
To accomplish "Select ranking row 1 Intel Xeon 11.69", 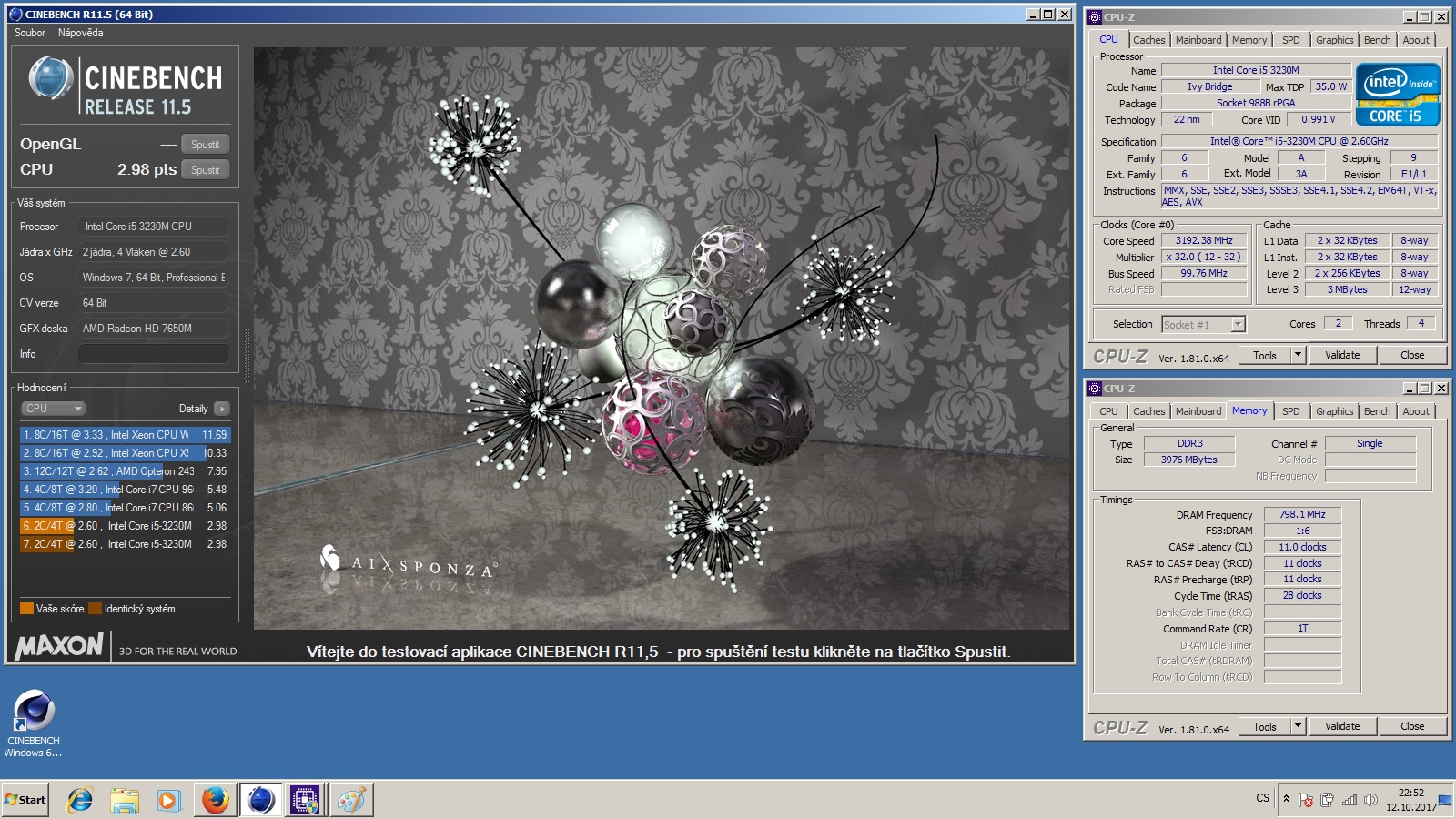I will click(x=125, y=435).
